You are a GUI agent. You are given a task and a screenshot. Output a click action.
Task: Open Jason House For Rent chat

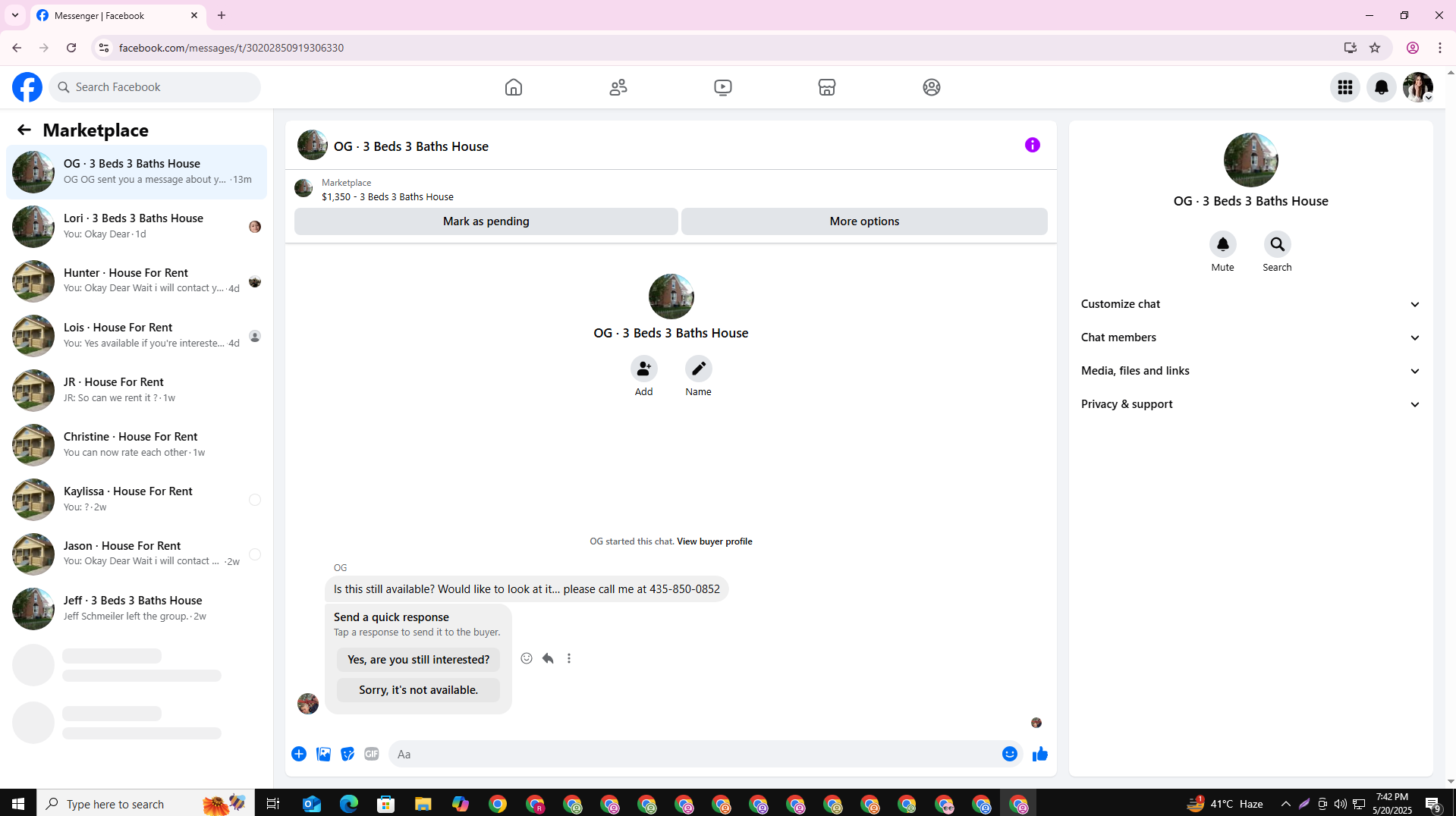pos(137,554)
